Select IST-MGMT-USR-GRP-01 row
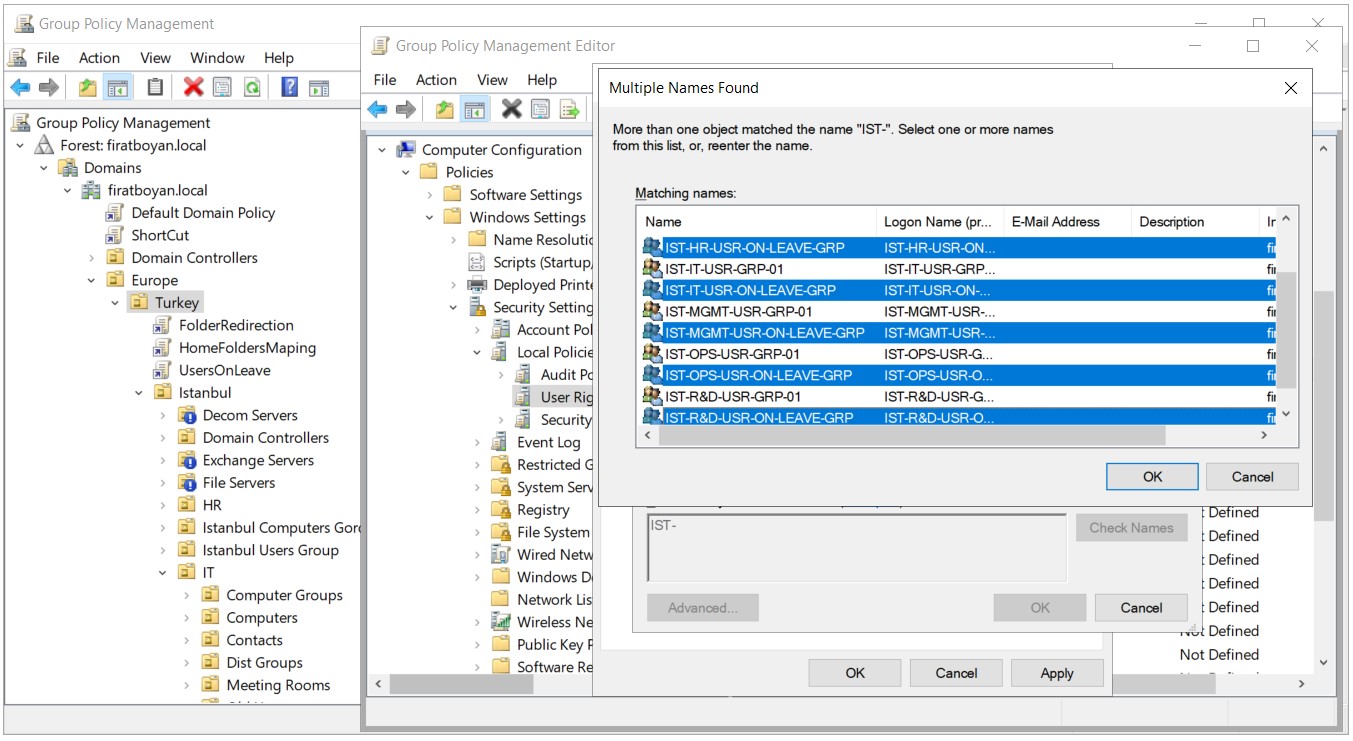The height and width of the screenshot is (741, 1353). click(x=960, y=311)
